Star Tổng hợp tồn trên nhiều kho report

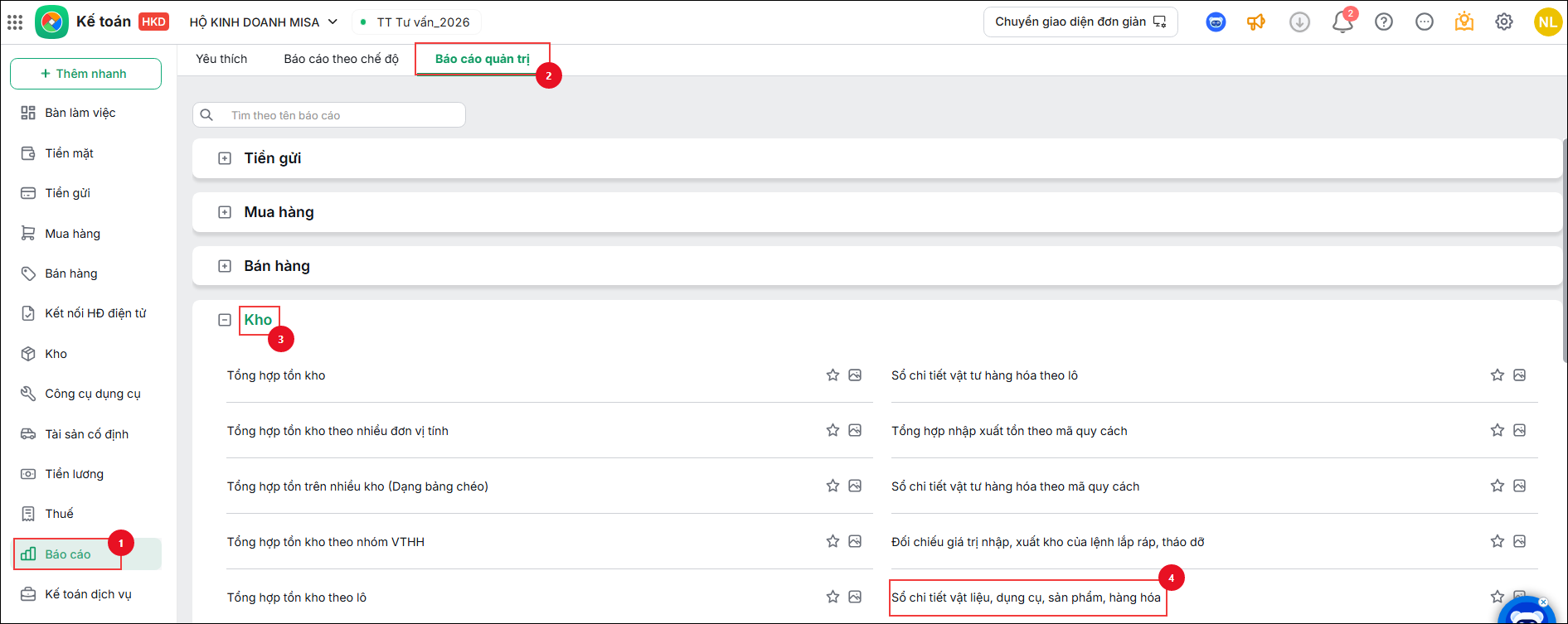(x=833, y=486)
